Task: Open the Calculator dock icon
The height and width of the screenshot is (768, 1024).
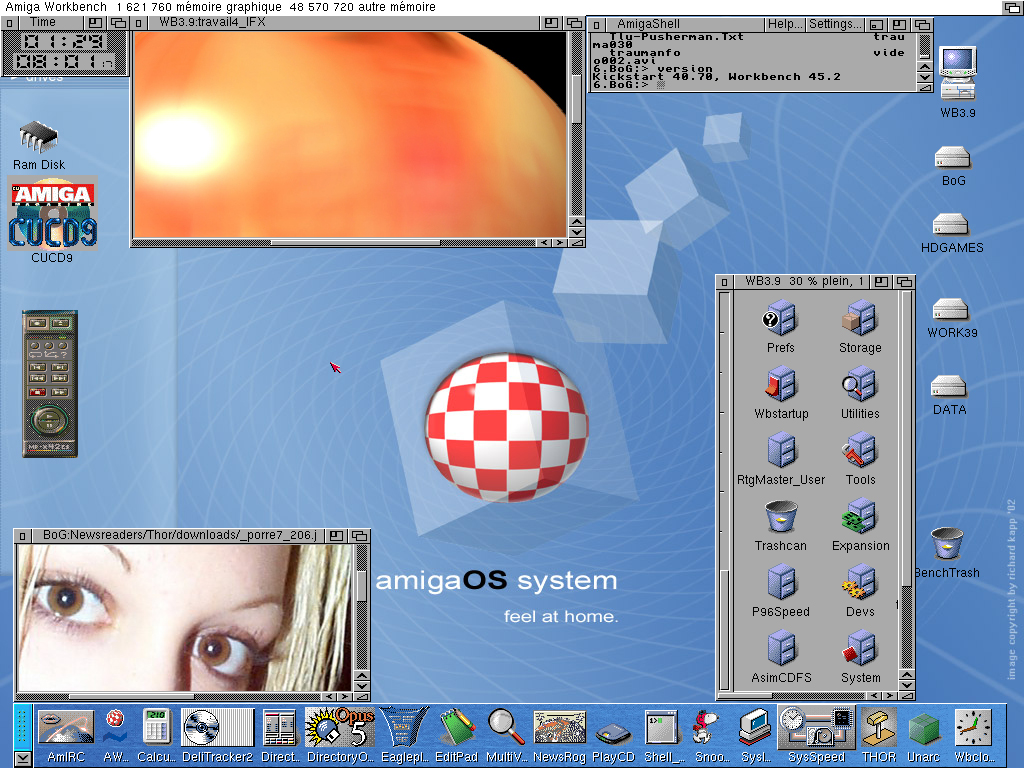Action: coord(157,728)
